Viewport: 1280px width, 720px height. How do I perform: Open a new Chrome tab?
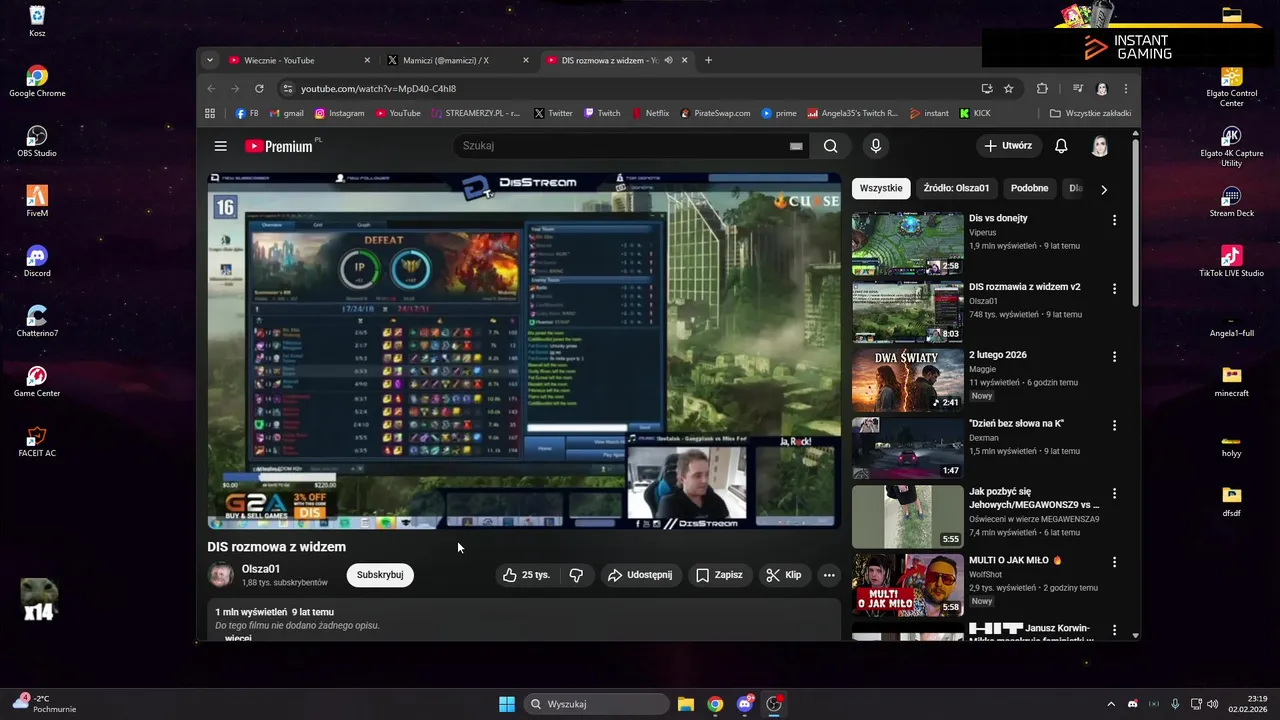coord(708,60)
